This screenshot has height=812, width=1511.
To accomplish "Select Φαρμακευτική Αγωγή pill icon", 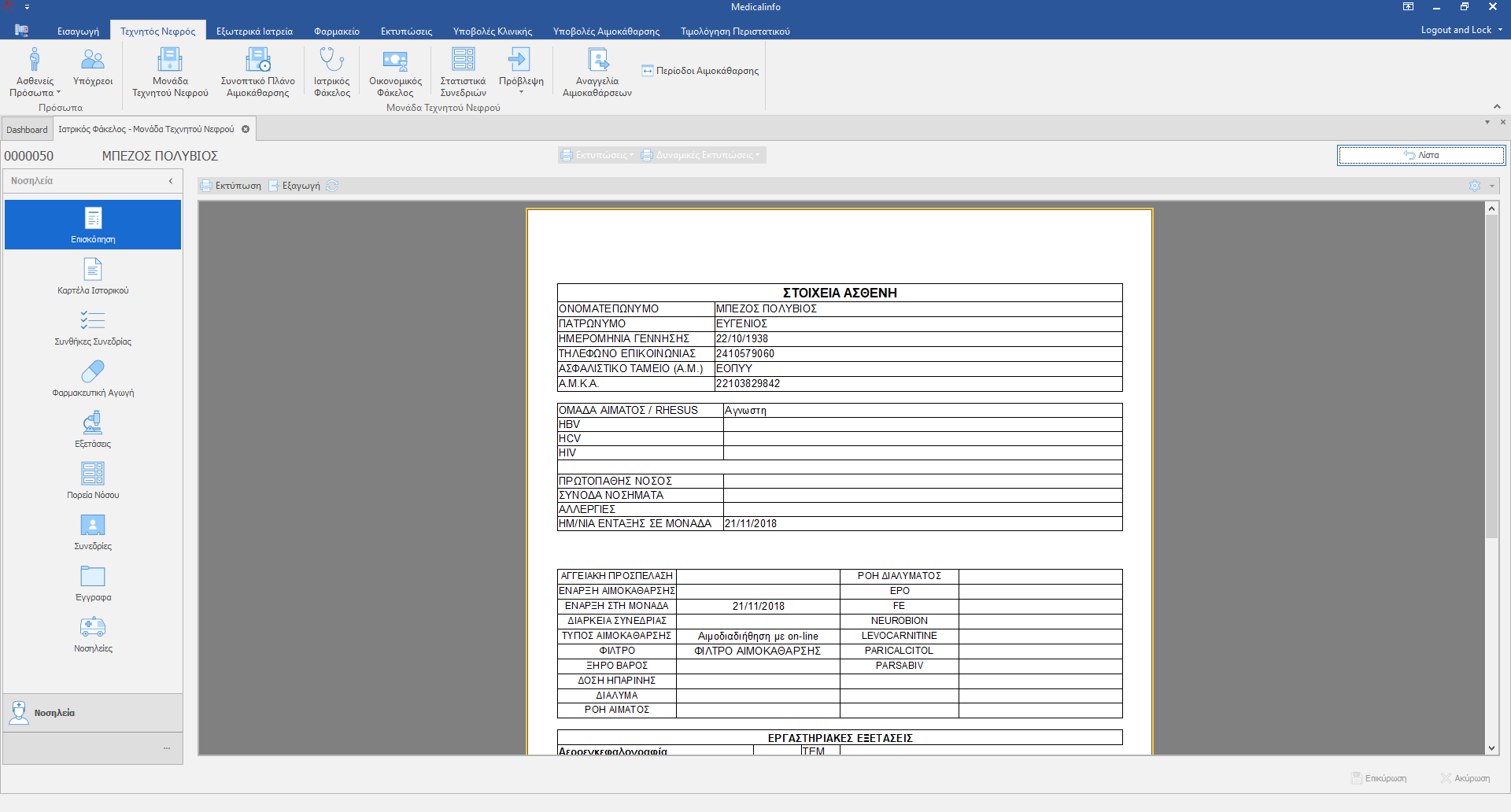I will click(x=93, y=371).
